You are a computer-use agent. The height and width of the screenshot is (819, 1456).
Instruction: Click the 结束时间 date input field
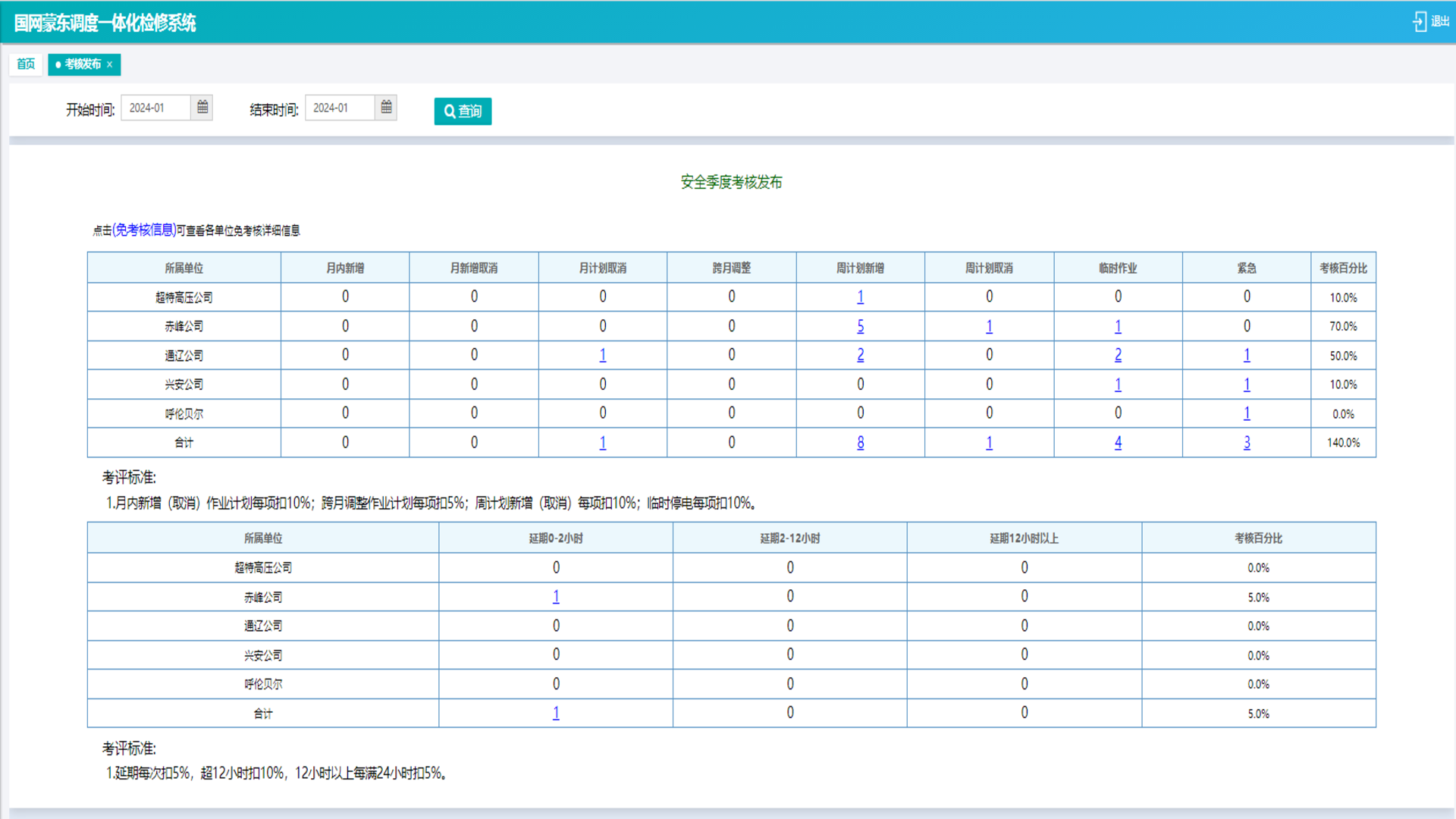pos(339,108)
